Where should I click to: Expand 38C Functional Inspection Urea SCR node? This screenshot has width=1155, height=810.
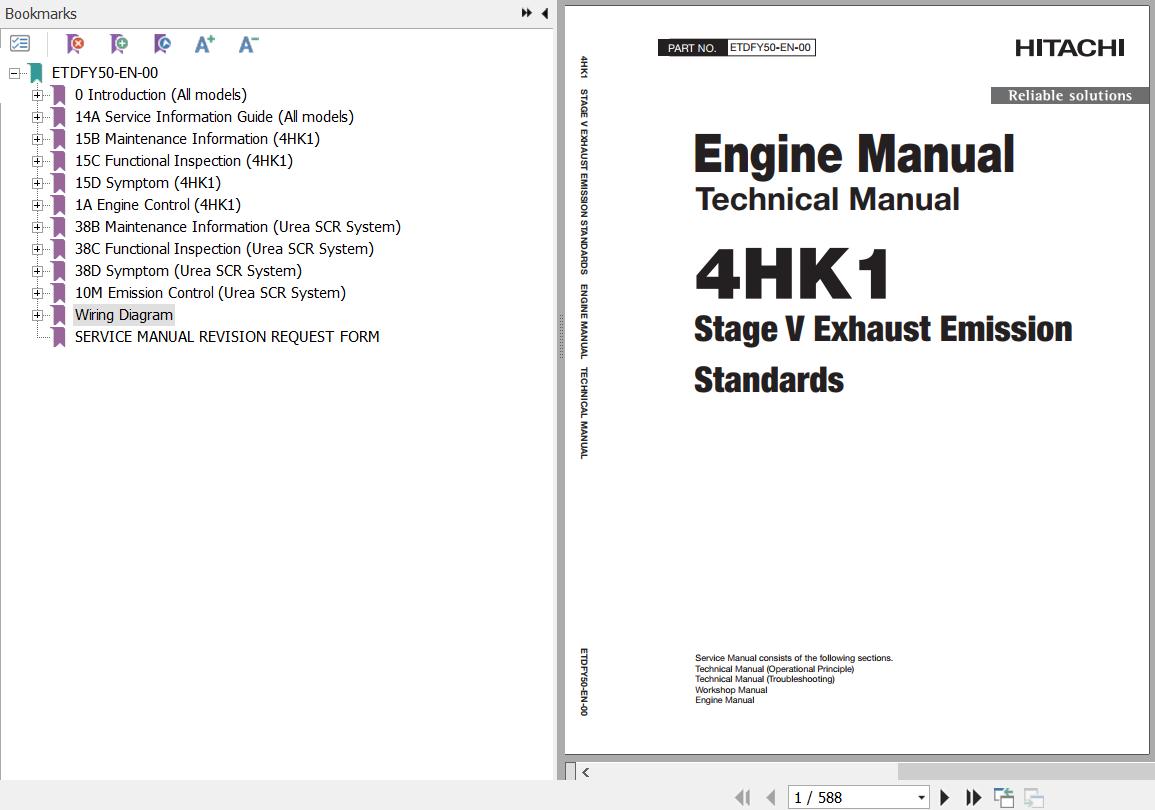(37, 250)
